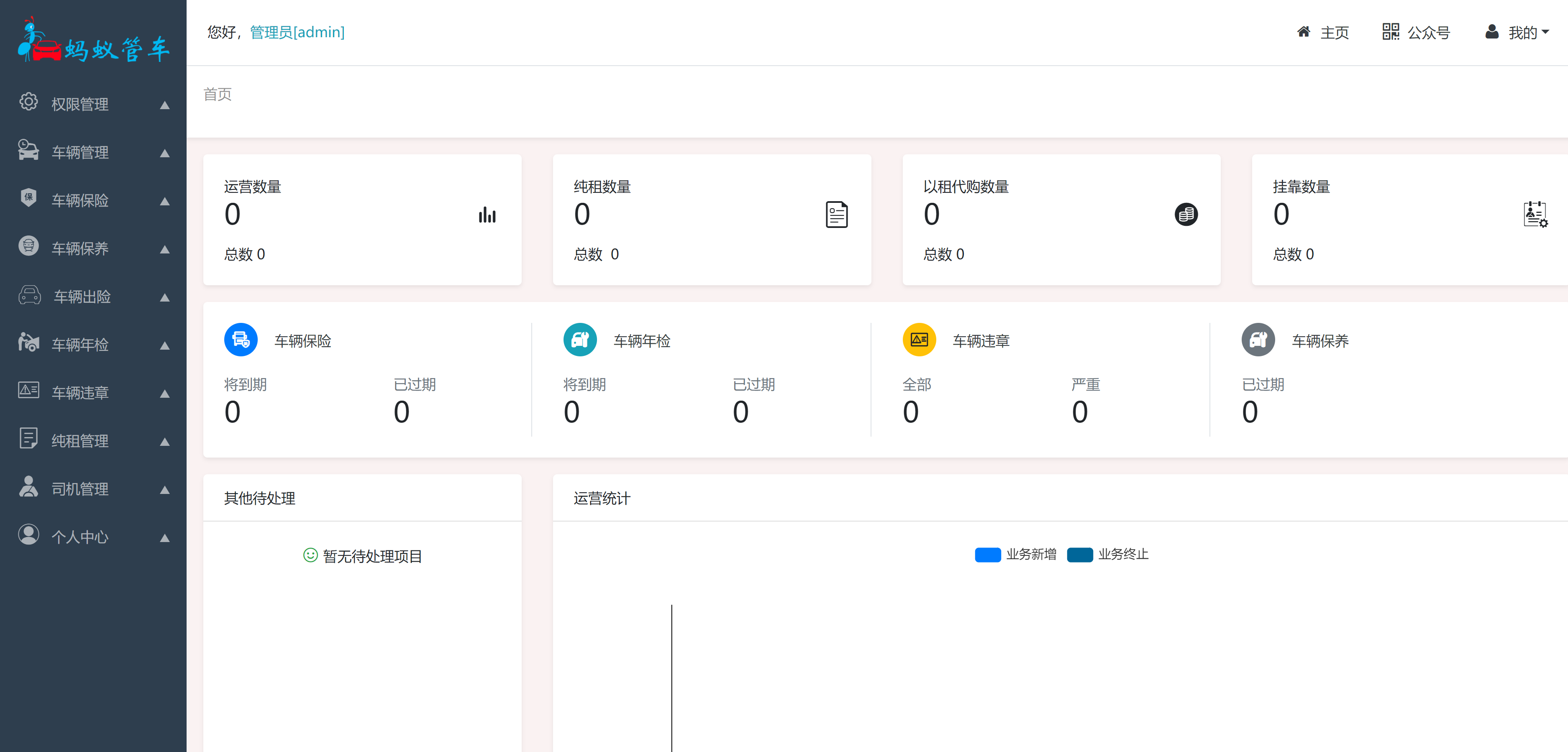This screenshot has width=1568, height=752.
Task: Click the 管理员[admin] username link
Action: pyautogui.click(x=297, y=32)
